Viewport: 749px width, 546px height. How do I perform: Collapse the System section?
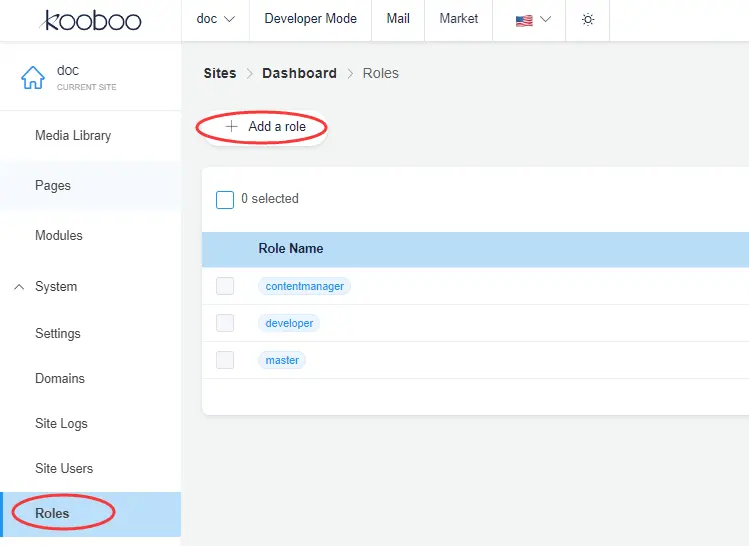tap(19, 287)
